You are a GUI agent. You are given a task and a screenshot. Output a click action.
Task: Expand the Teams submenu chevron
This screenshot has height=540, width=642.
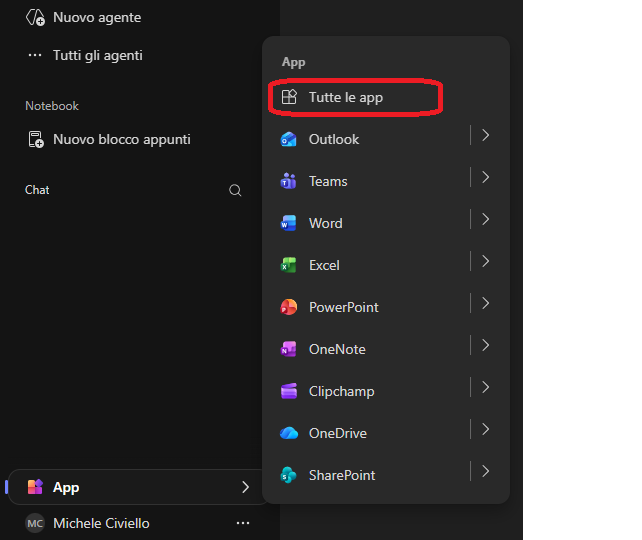pyautogui.click(x=486, y=177)
